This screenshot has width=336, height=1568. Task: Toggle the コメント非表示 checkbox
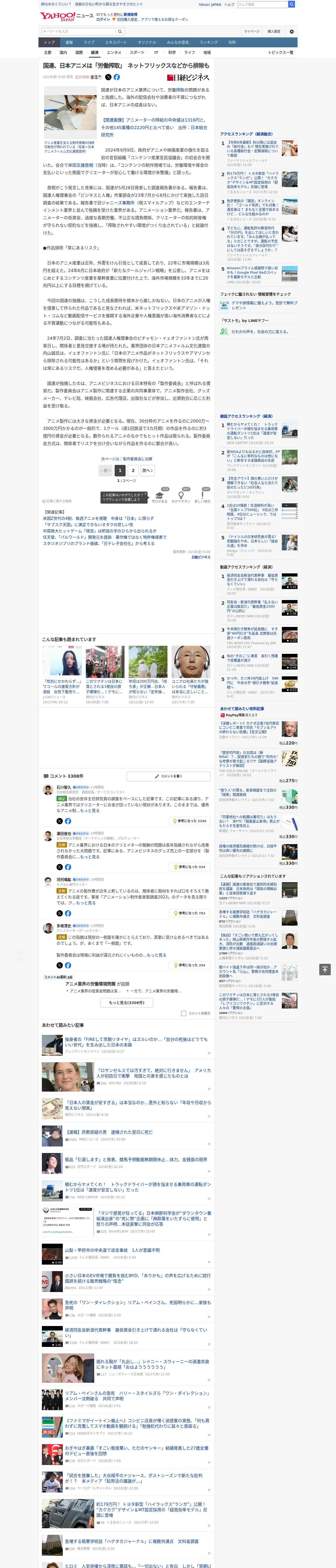pyautogui.click(x=183, y=1013)
